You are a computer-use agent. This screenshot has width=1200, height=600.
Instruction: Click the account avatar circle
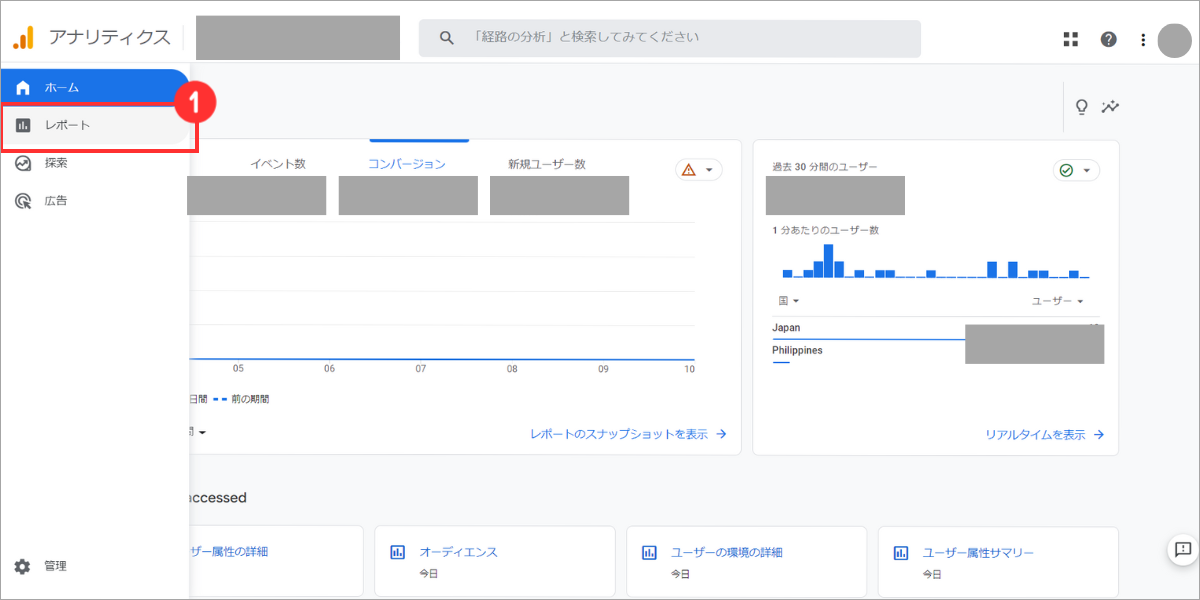point(1174,40)
